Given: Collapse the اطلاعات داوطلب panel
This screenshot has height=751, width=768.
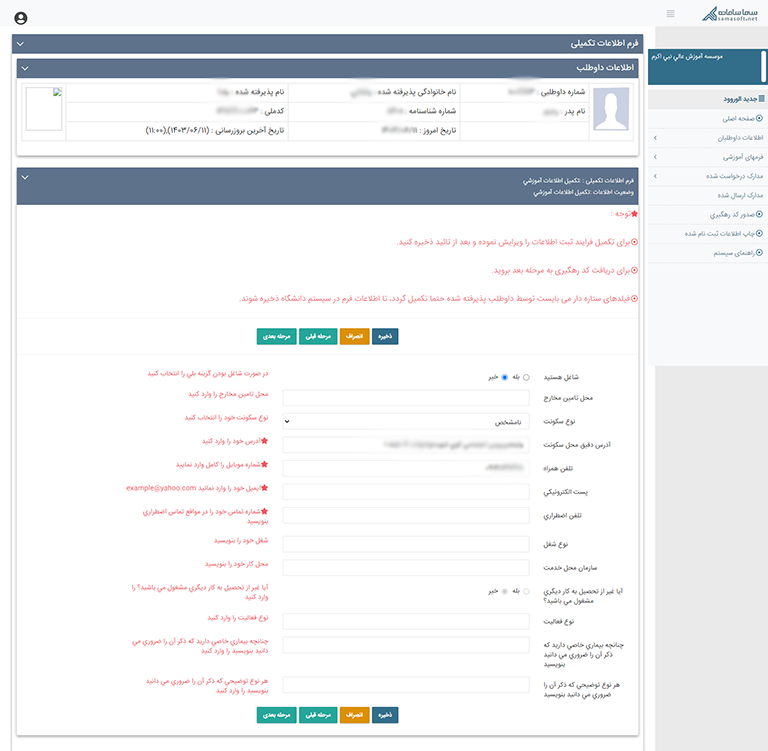Looking at the screenshot, I should coord(25,68).
